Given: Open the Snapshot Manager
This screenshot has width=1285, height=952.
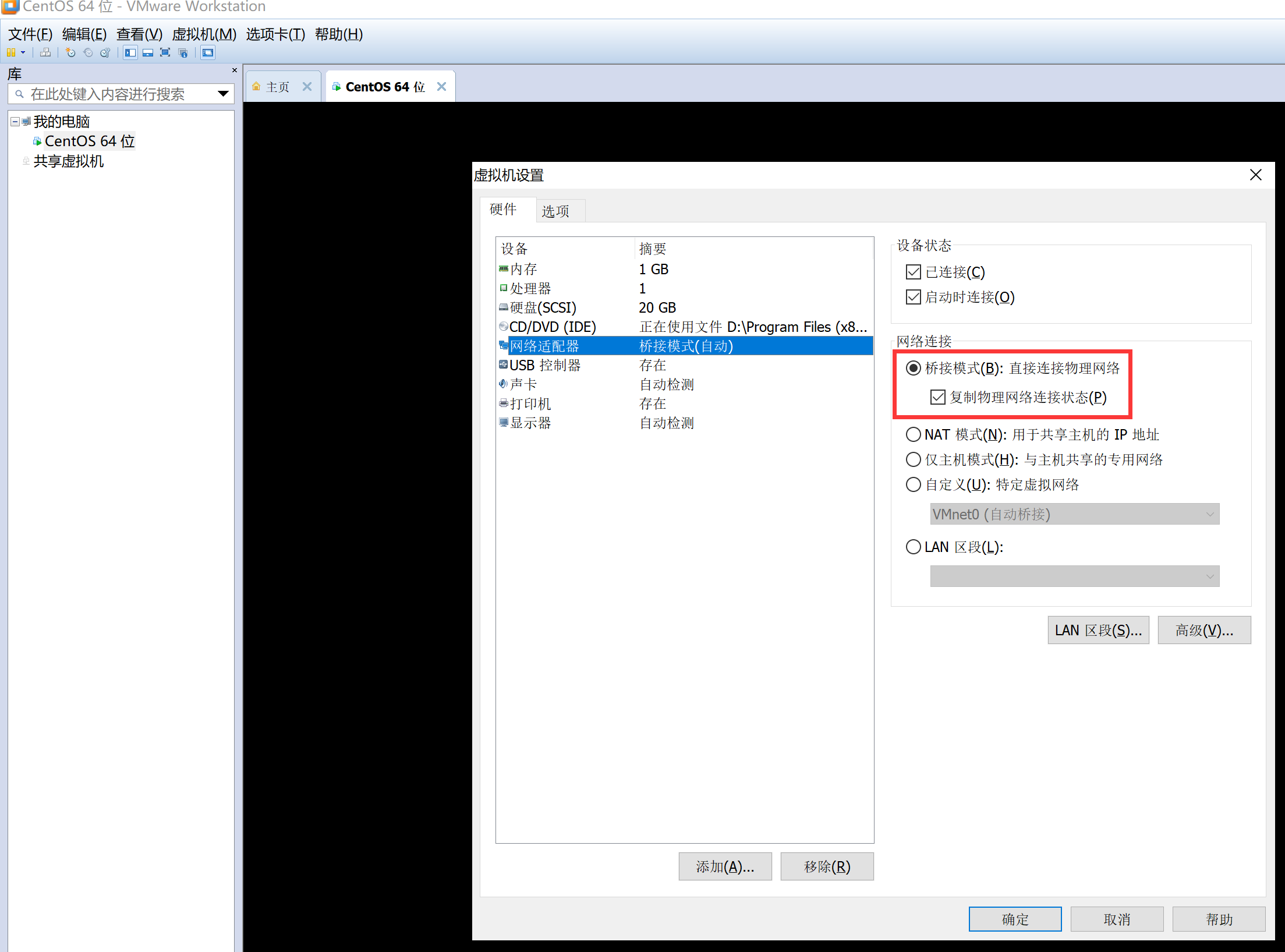Looking at the screenshot, I should (x=105, y=52).
